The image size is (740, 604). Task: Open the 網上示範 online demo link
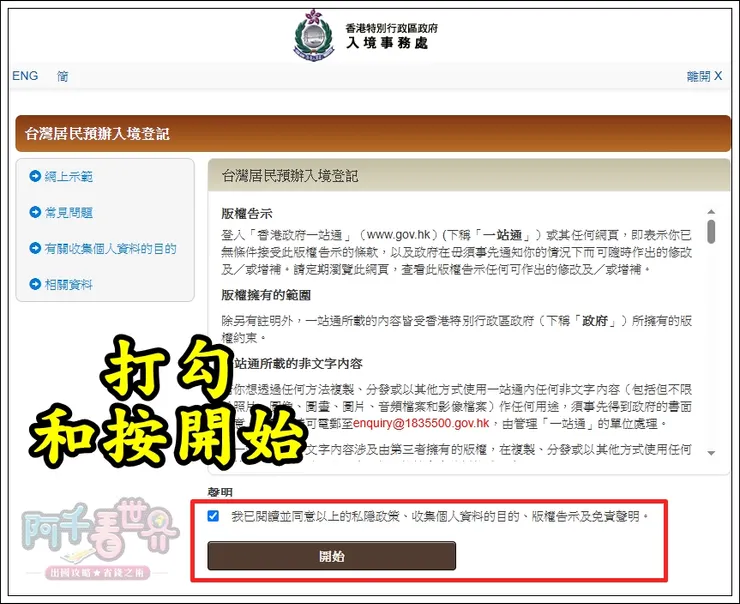pyautogui.click(x=68, y=176)
